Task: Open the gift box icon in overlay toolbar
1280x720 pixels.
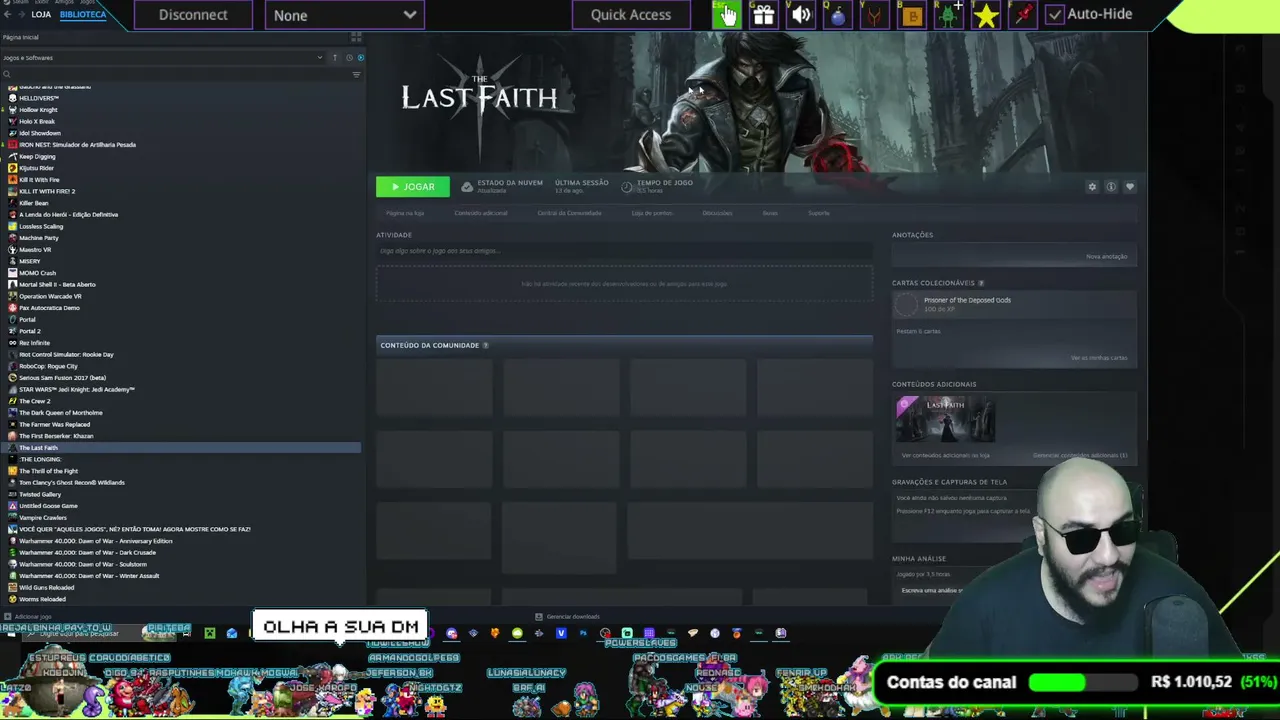Action: [x=763, y=14]
